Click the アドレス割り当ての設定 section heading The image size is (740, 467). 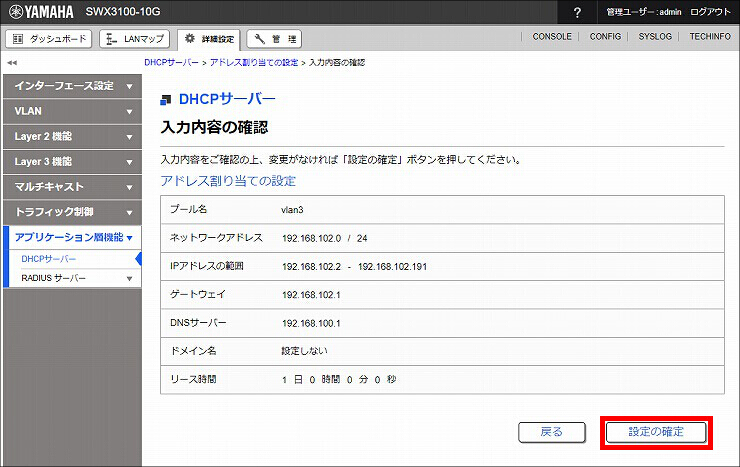point(228,181)
